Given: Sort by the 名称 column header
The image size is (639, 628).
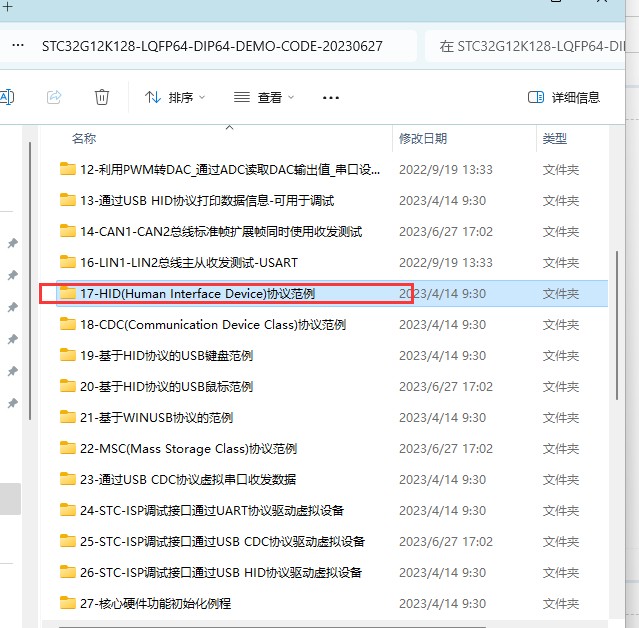Looking at the screenshot, I should click(84, 139).
